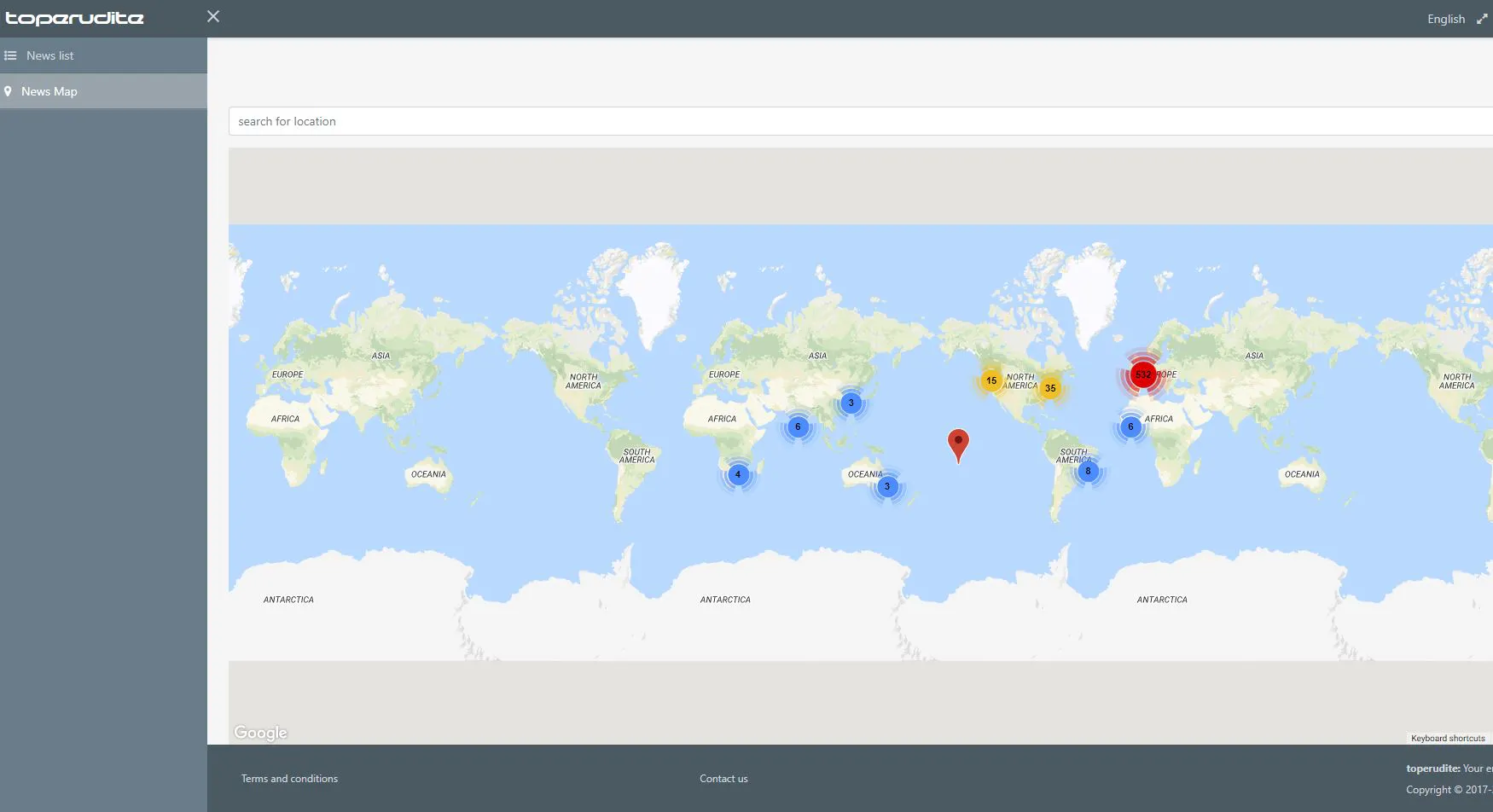1493x812 pixels.
Task: Click the blue 3 cluster near Oceania
Action: click(x=887, y=487)
